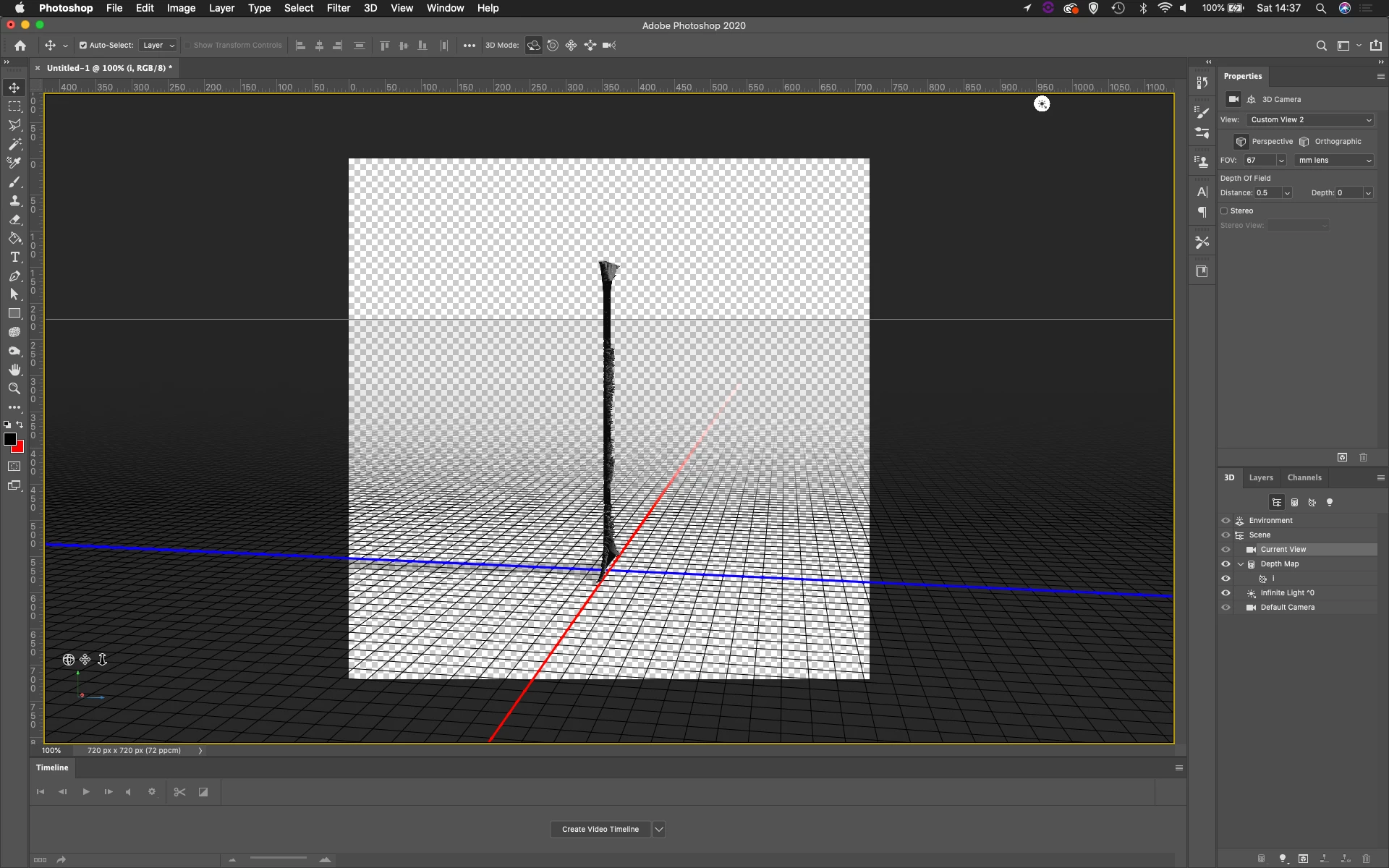Image resolution: width=1389 pixels, height=868 pixels.
Task: Open the mm lens units dropdown
Action: [1334, 161]
